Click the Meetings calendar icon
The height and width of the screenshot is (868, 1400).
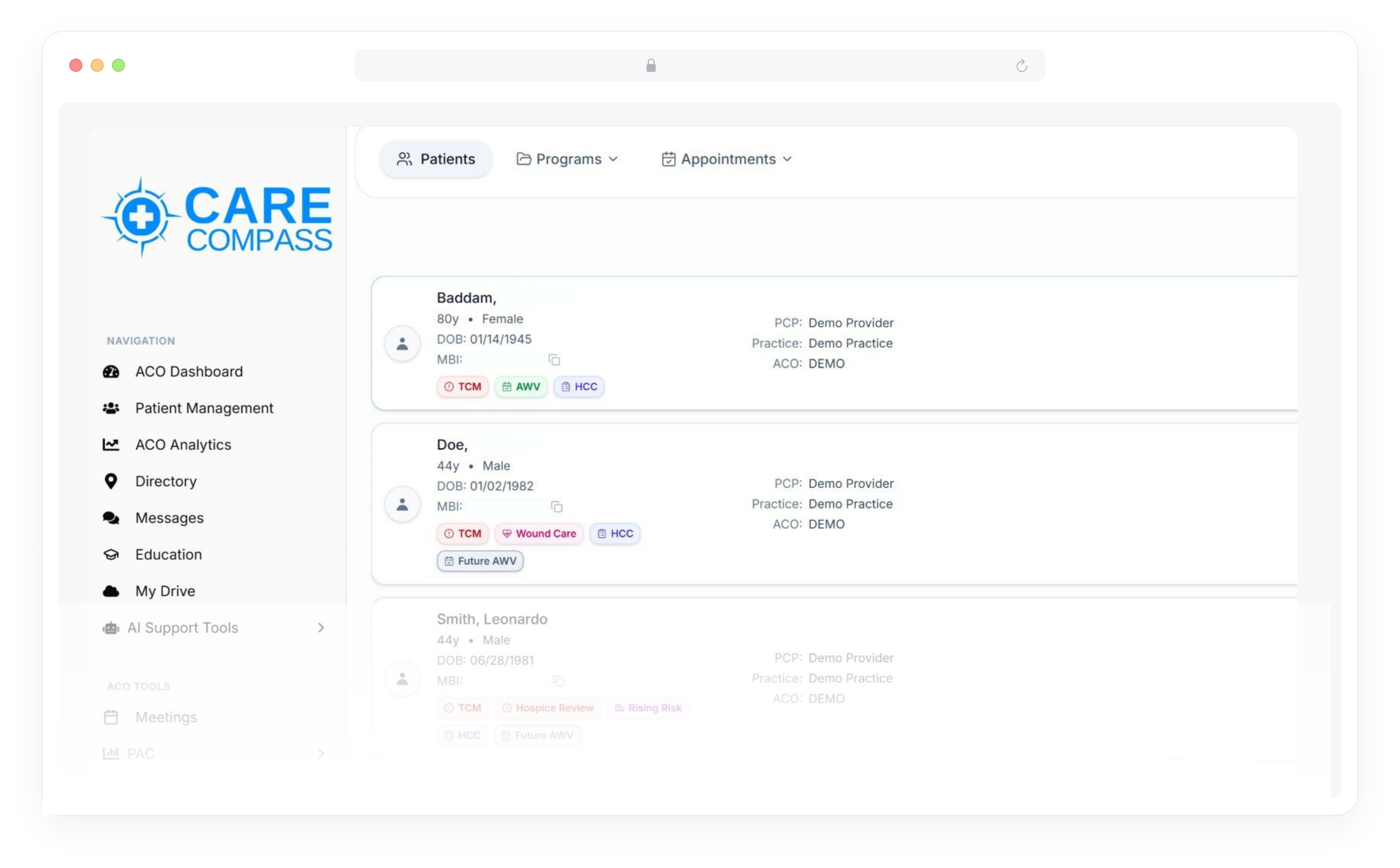point(111,717)
